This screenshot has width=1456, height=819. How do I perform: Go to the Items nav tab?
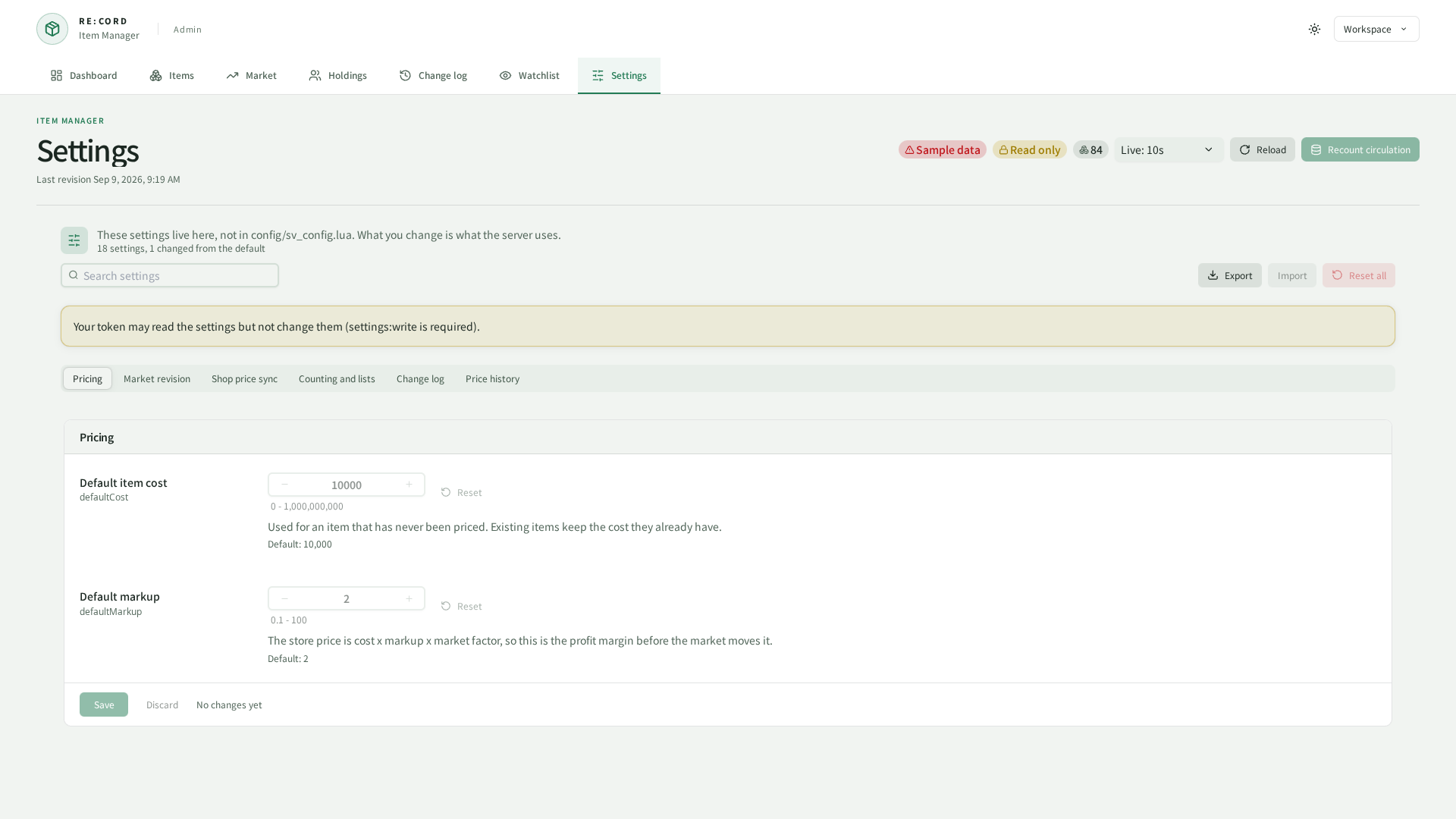[172, 75]
